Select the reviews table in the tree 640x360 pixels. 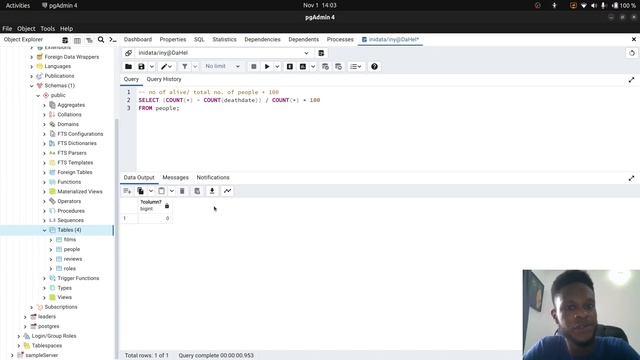(x=73, y=259)
